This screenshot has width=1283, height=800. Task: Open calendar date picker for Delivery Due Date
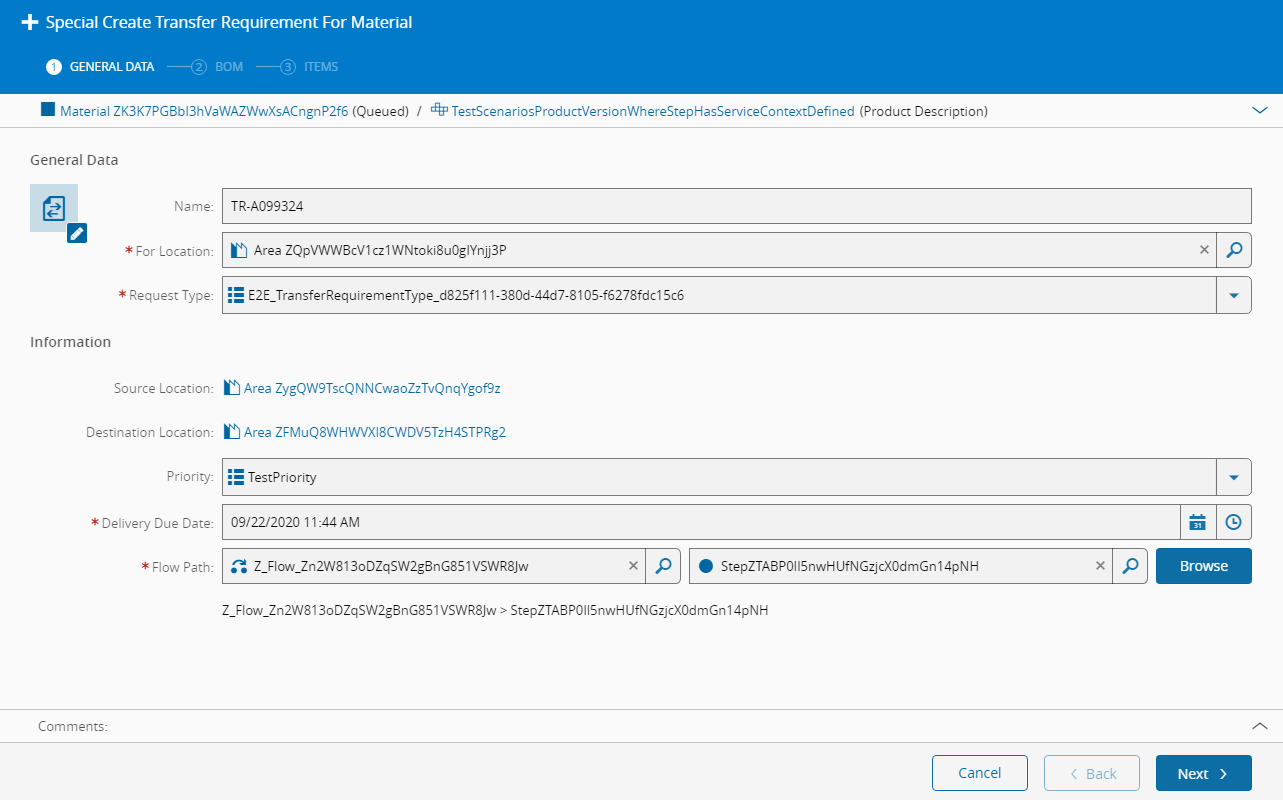coord(1197,522)
